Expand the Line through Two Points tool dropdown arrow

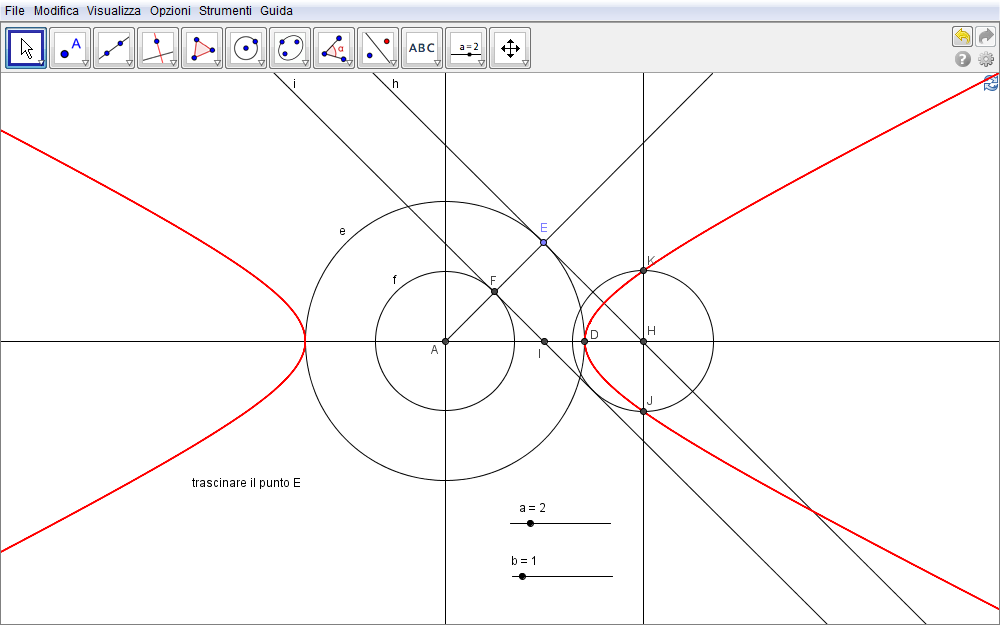pyautogui.click(x=129, y=63)
